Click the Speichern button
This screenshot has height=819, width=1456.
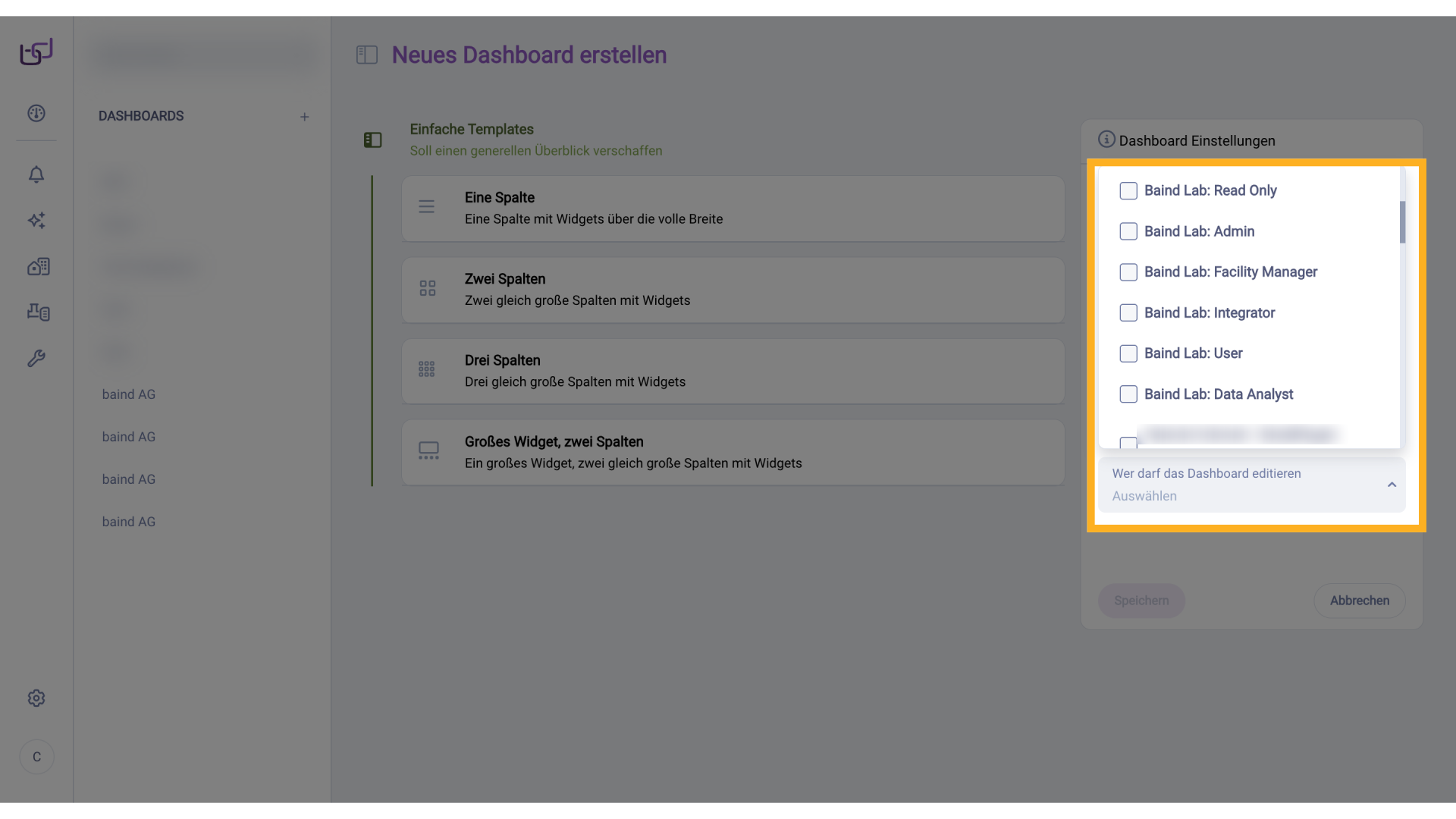click(1141, 601)
